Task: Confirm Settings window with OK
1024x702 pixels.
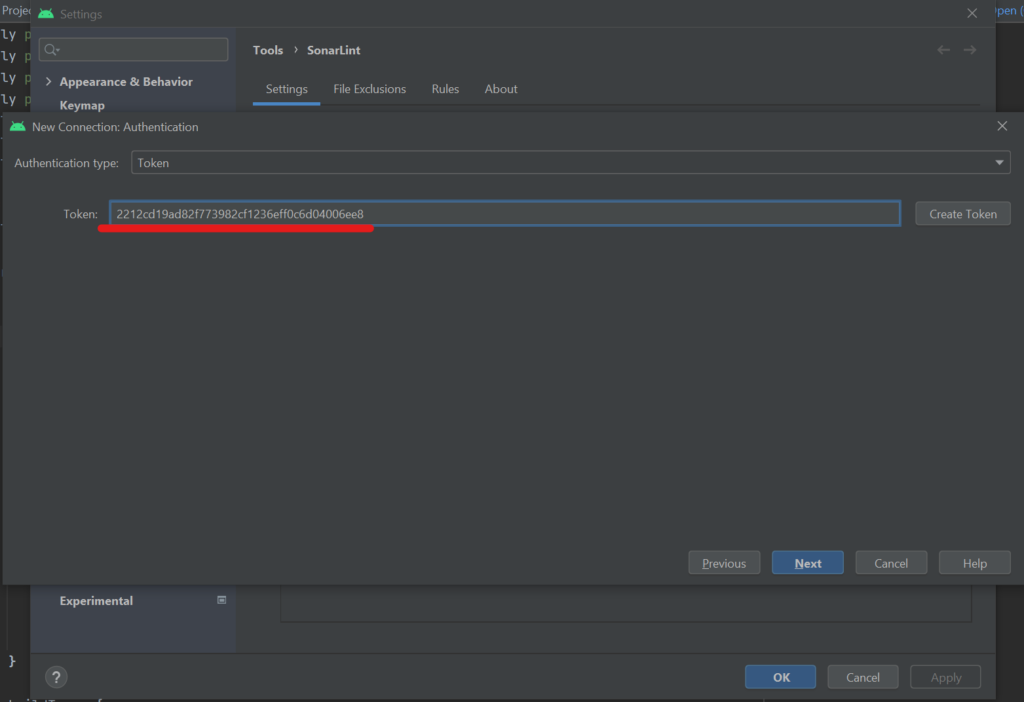Action: (780, 677)
